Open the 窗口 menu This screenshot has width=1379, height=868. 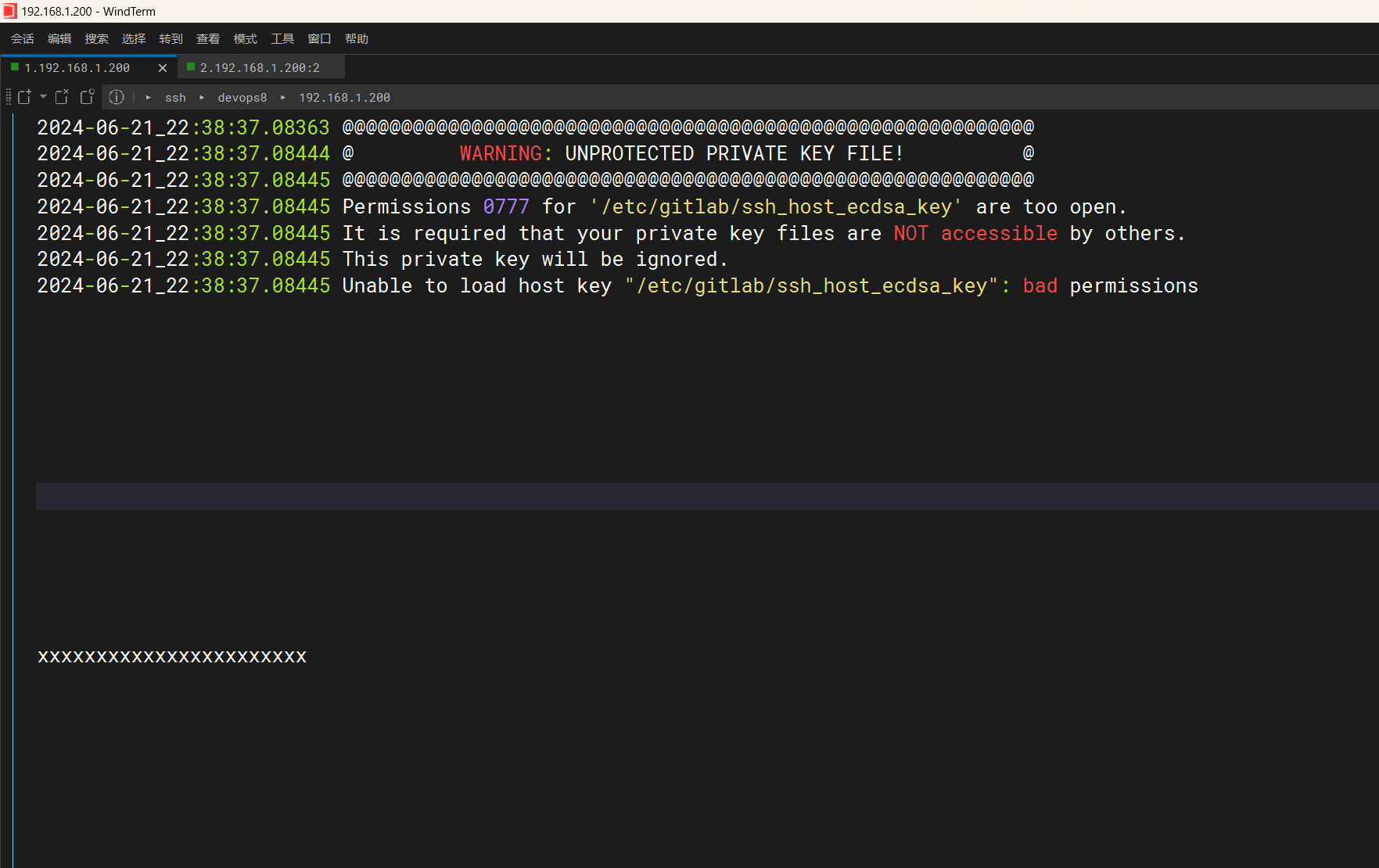pos(319,39)
